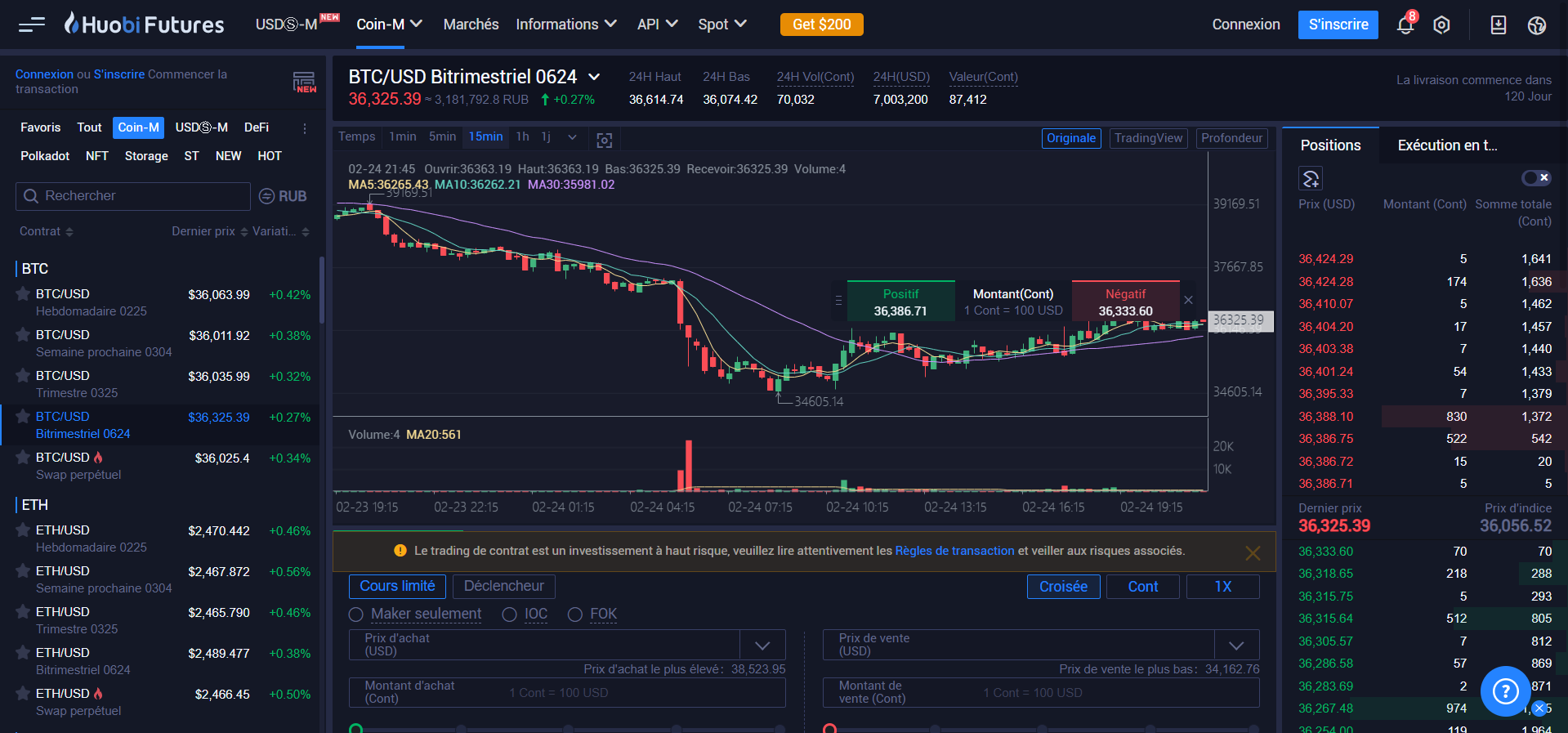Open the language globe icon
The width and height of the screenshot is (1568, 733).
pyautogui.click(x=1537, y=25)
